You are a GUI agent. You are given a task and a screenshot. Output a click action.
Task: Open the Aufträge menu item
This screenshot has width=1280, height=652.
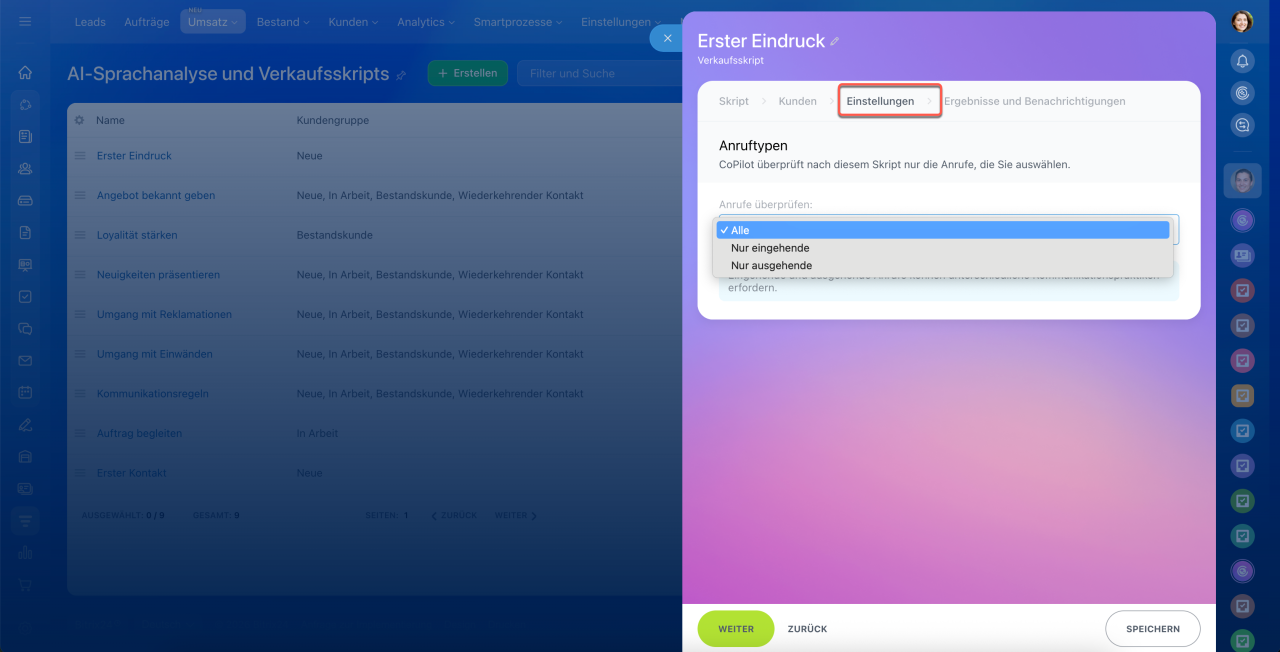tap(145, 22)
